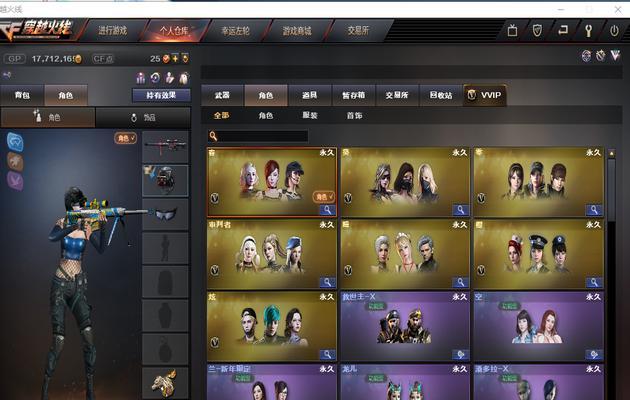Open the TV broadcast icon in top bar

(512, 31)
